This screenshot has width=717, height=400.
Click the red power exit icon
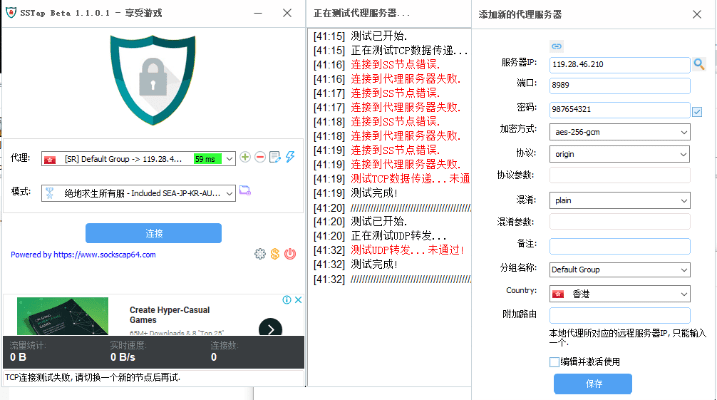tap(290, 254)
